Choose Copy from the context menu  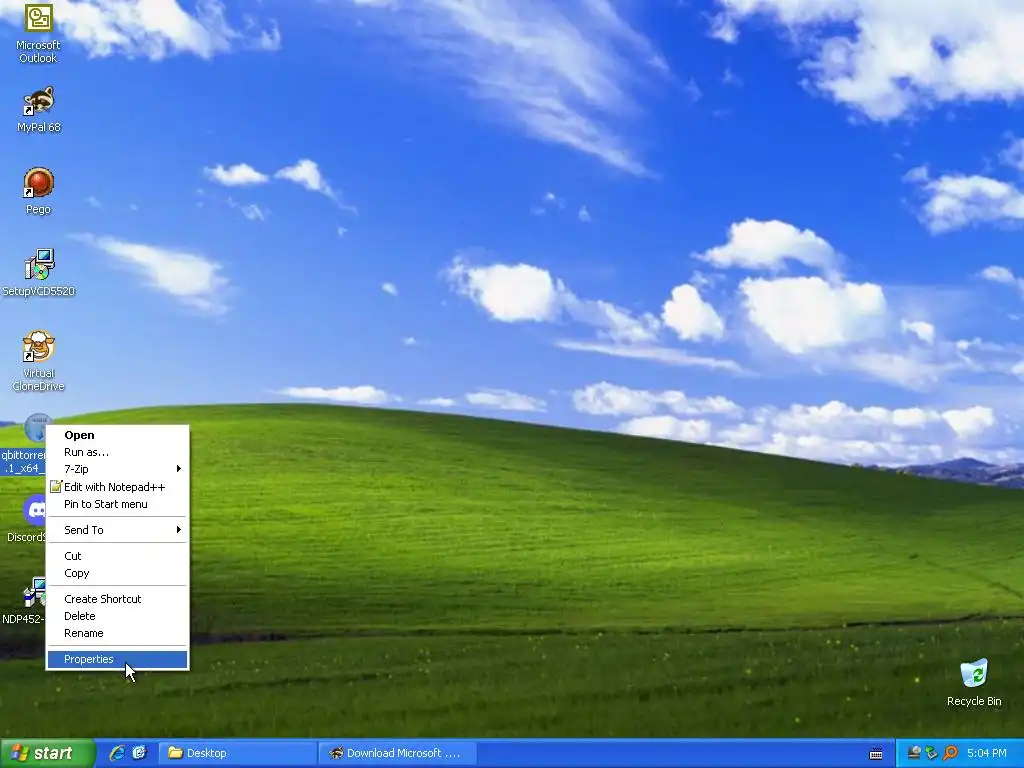click(x=118, y=573)
